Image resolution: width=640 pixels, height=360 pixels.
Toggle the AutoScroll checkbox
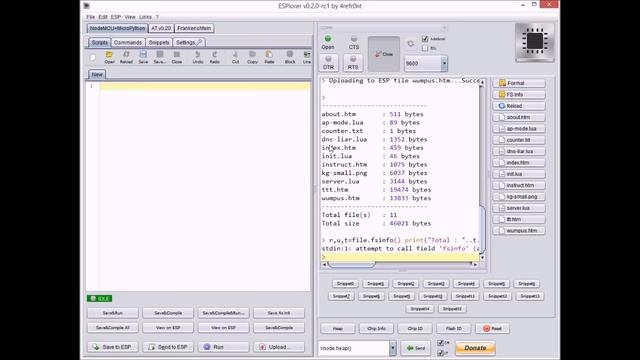click(425, 39)
